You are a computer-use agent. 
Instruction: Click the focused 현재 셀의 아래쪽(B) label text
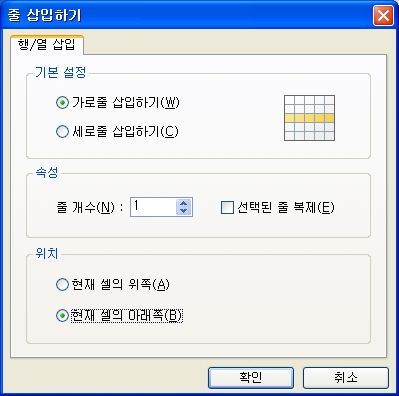127,316
